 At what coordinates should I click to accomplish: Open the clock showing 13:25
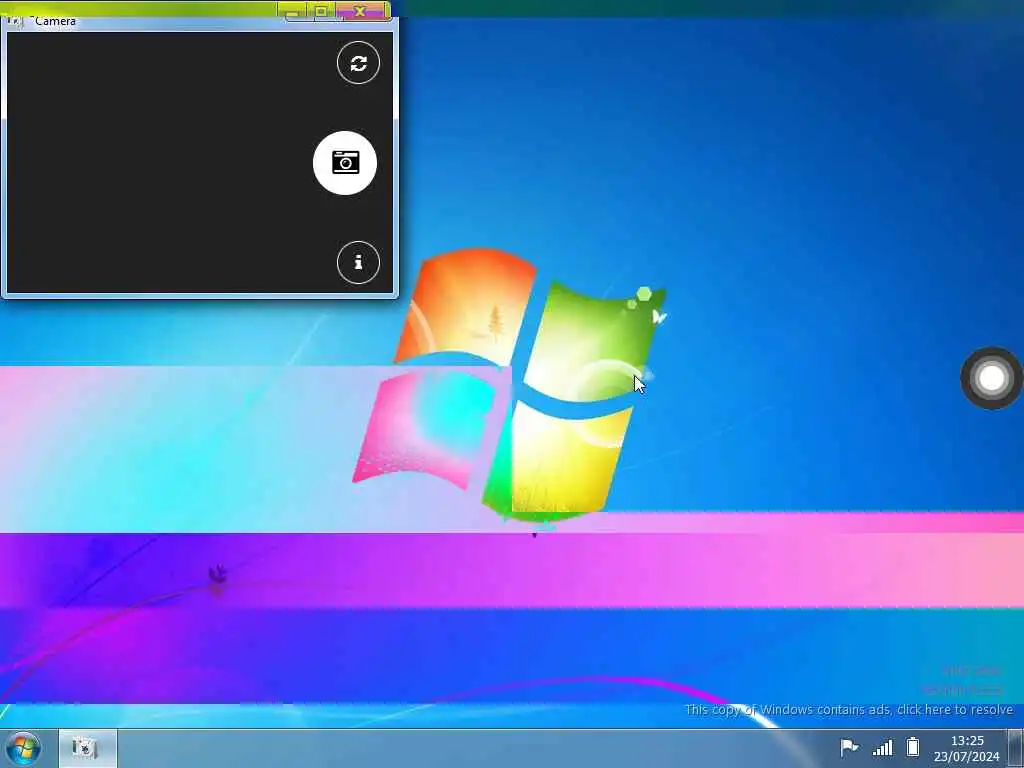pyautogui.click(x=967, y=741)
